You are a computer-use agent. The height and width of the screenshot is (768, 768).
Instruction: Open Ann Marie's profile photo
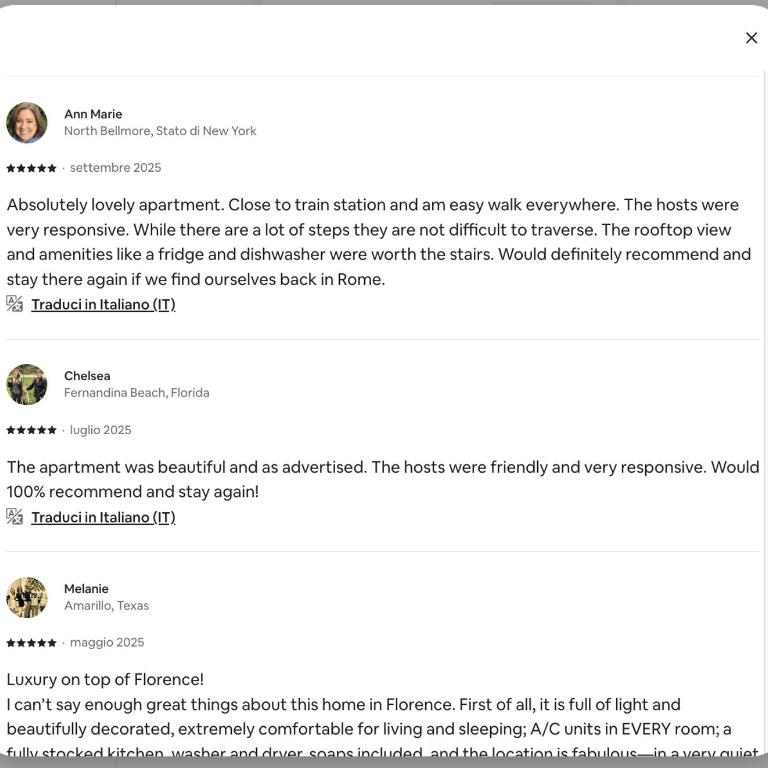point(27,122)
